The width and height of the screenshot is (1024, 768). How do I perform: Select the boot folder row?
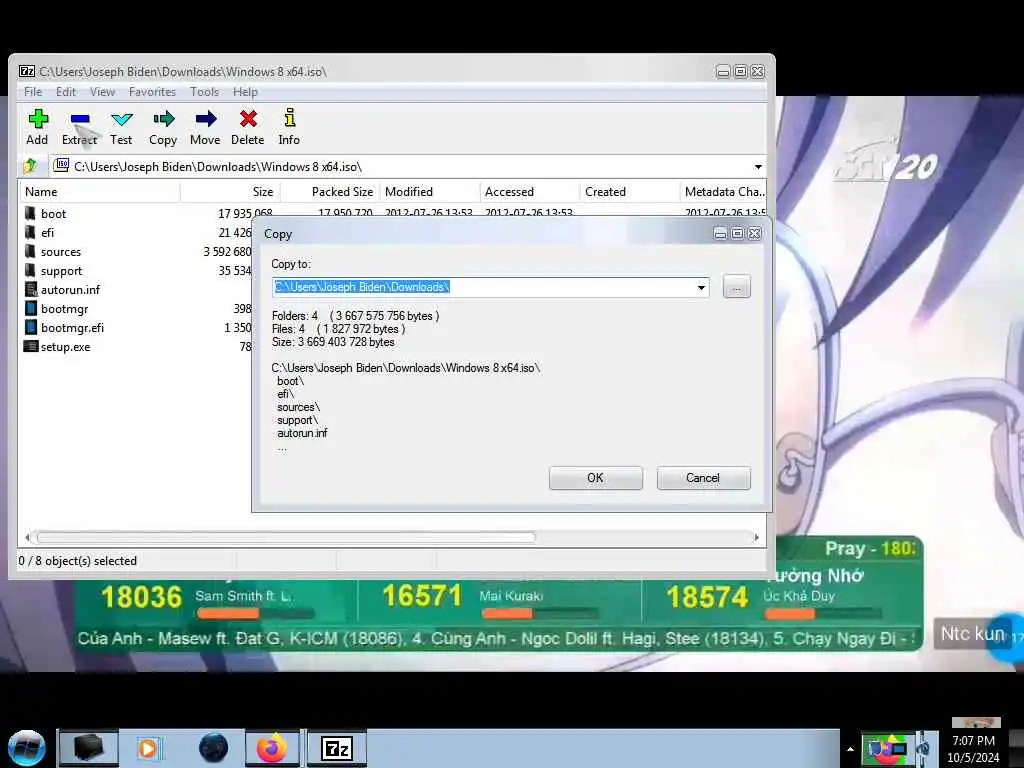pos(53,214)
